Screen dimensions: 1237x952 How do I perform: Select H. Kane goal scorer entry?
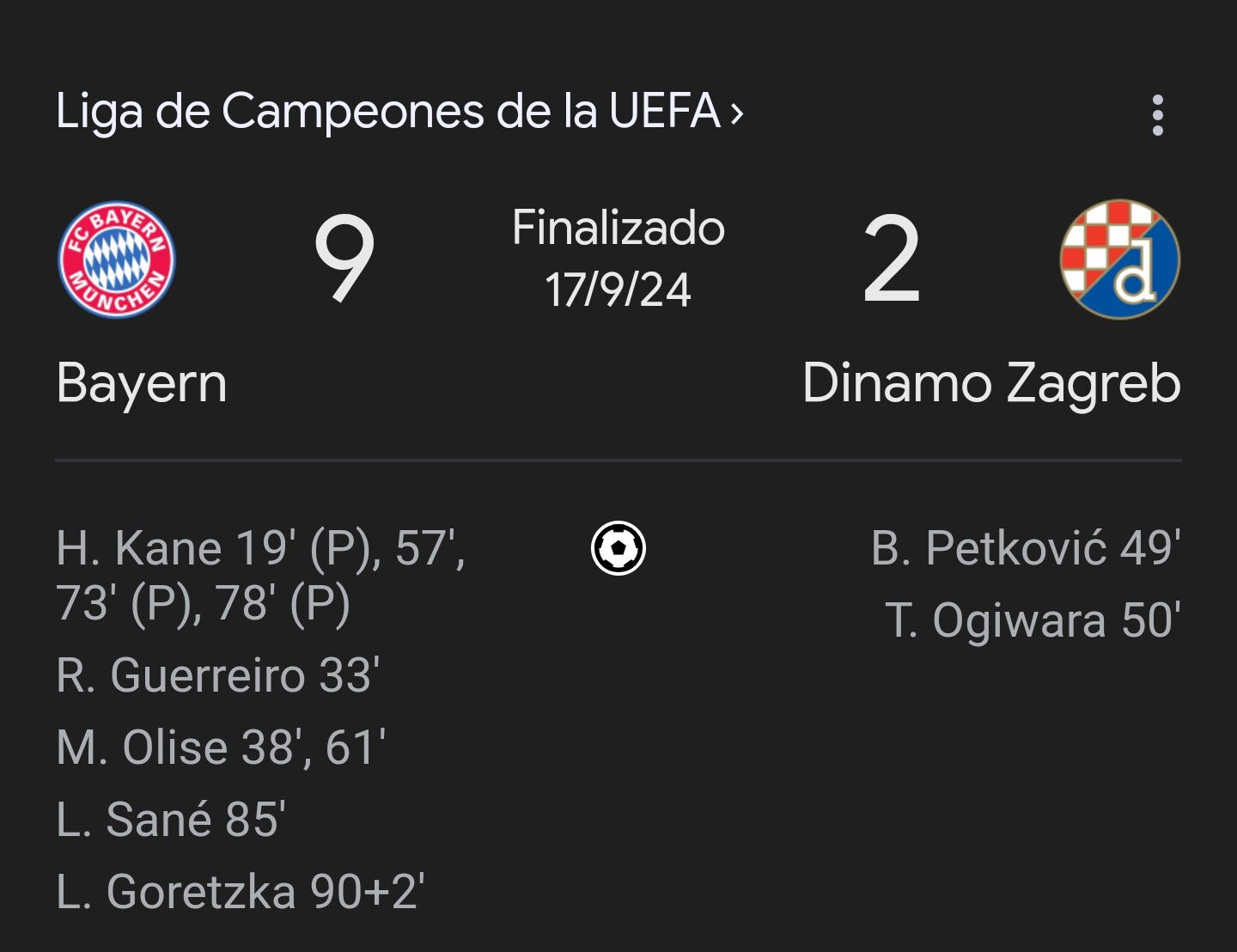click(x=260, y=575)
